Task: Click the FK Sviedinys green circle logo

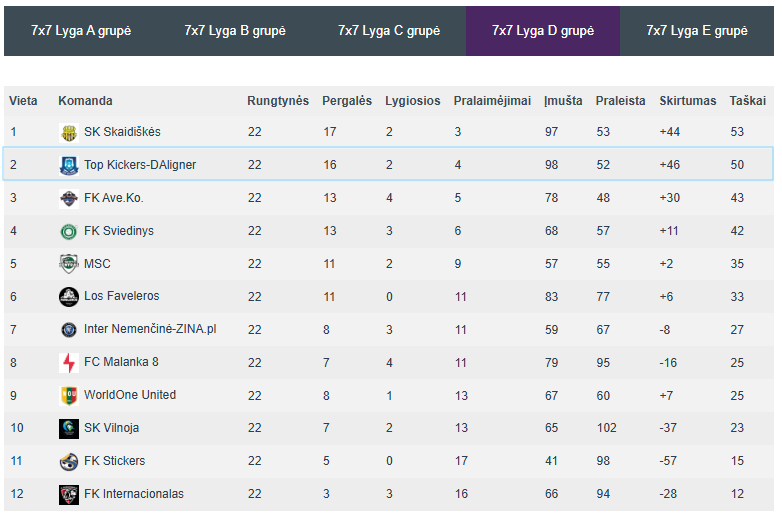Action: [x=69, y=231]
